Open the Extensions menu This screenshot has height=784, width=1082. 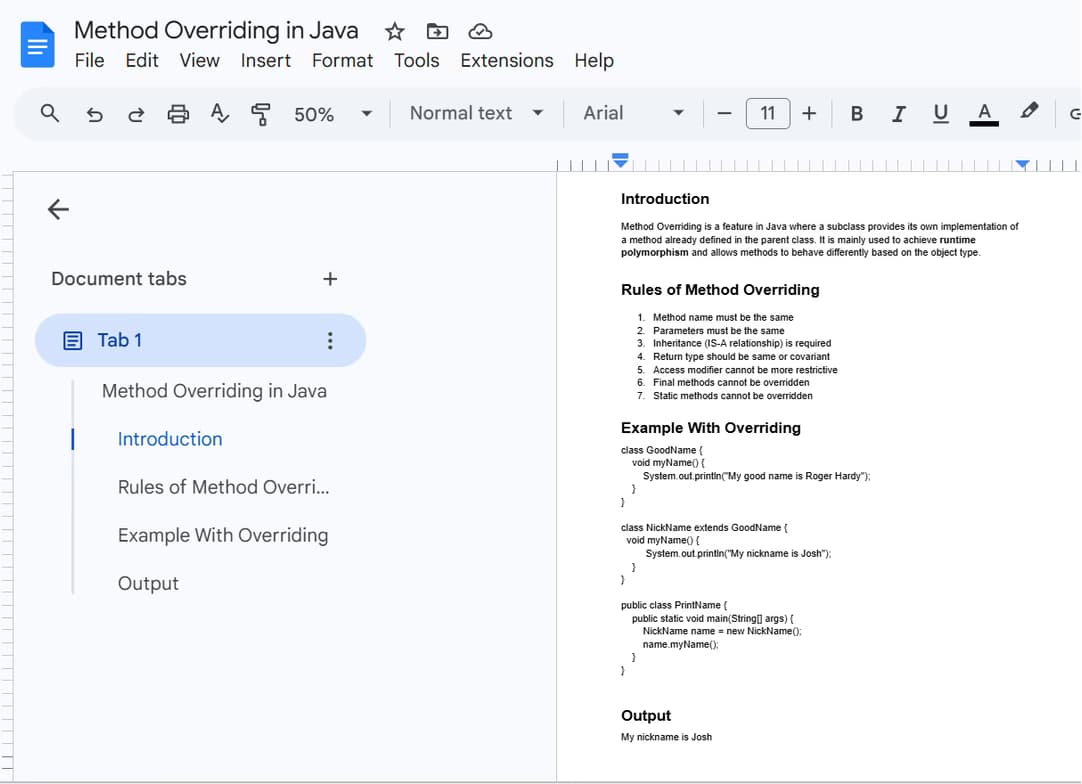pyautogui.click(x=507, y=61)
